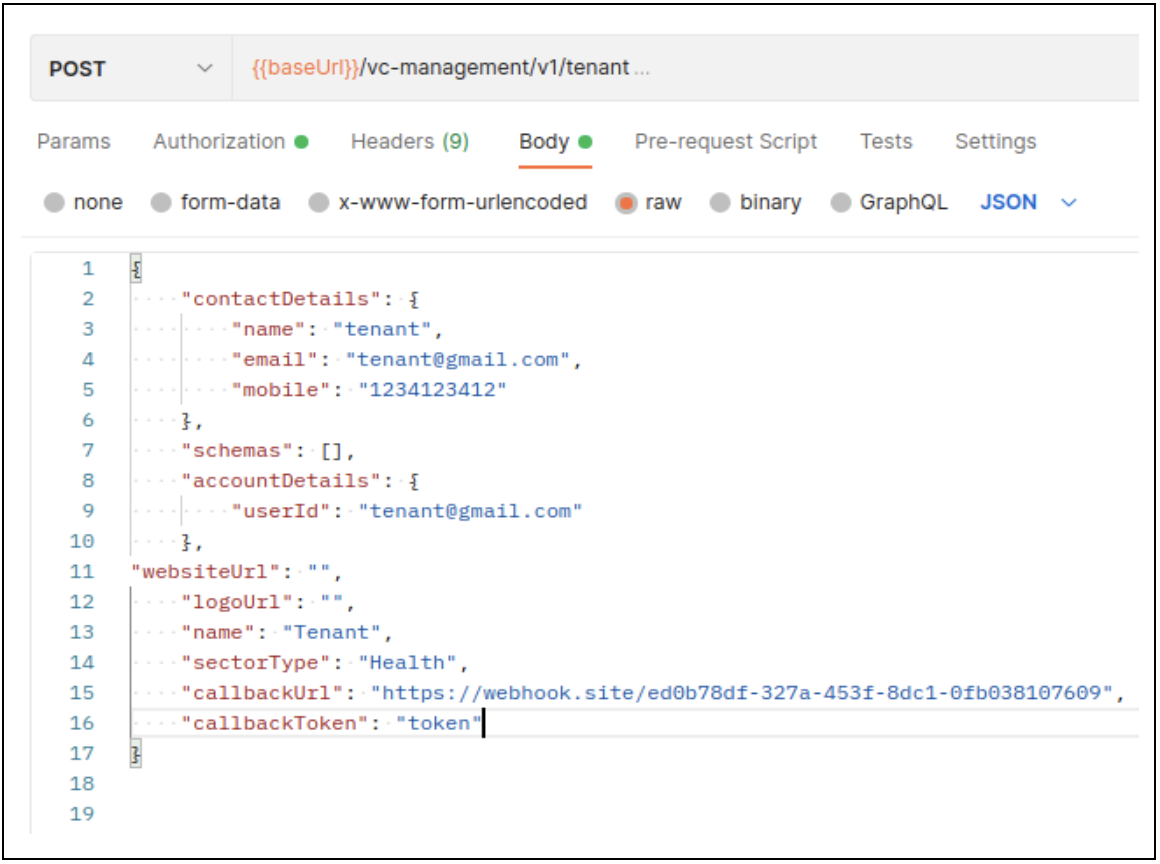Open the POST method dropdown
Screen dimensions: 1160x864
pos(130,69)
